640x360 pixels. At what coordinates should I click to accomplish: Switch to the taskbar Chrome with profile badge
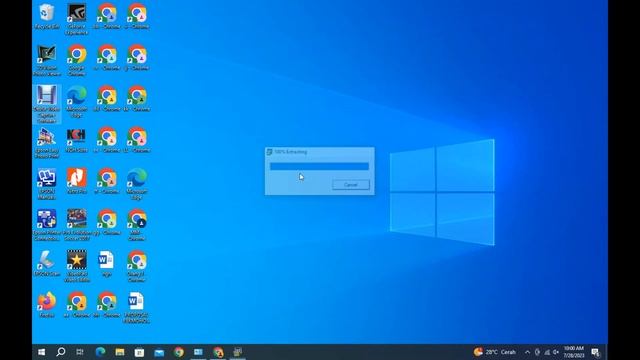(x=218, y=352)
